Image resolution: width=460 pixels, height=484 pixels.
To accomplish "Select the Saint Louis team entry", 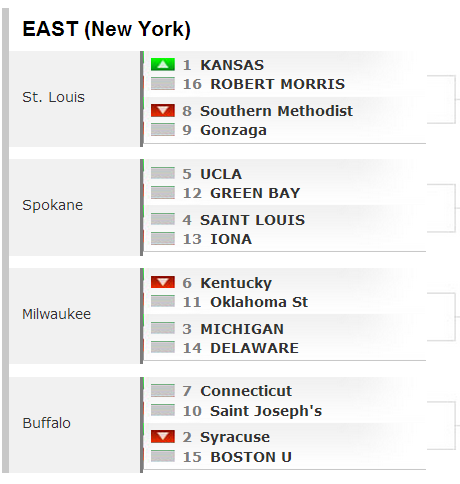I will [x=252, y=220].
